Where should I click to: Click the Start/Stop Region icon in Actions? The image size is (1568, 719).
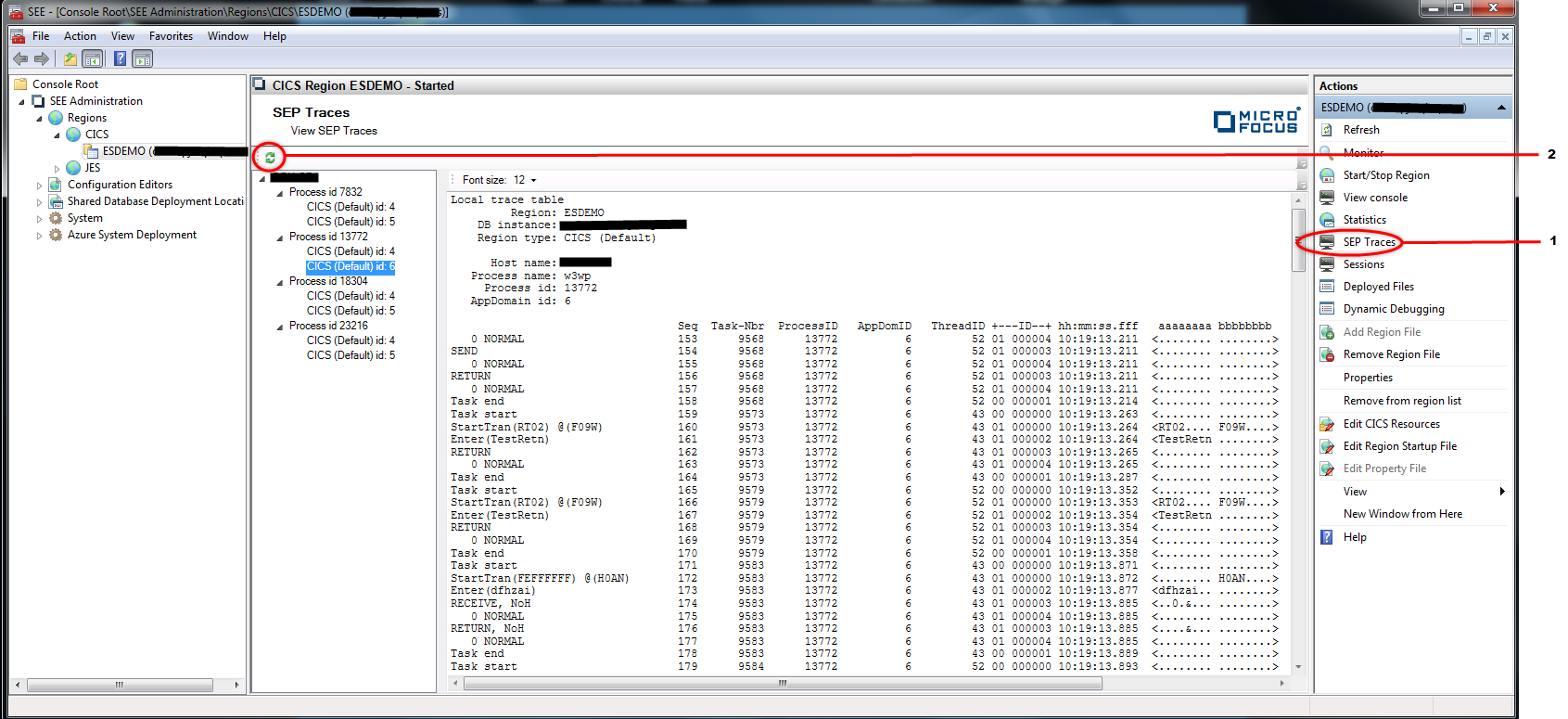(1327, 175)
